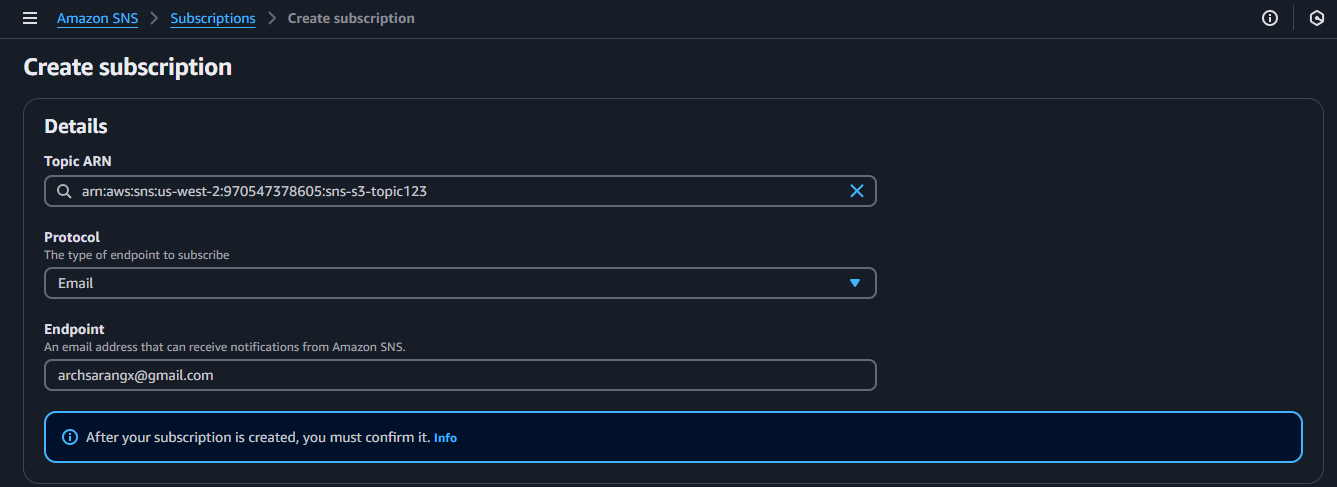Click the subscription confirmation notice text

pos(258,437)
